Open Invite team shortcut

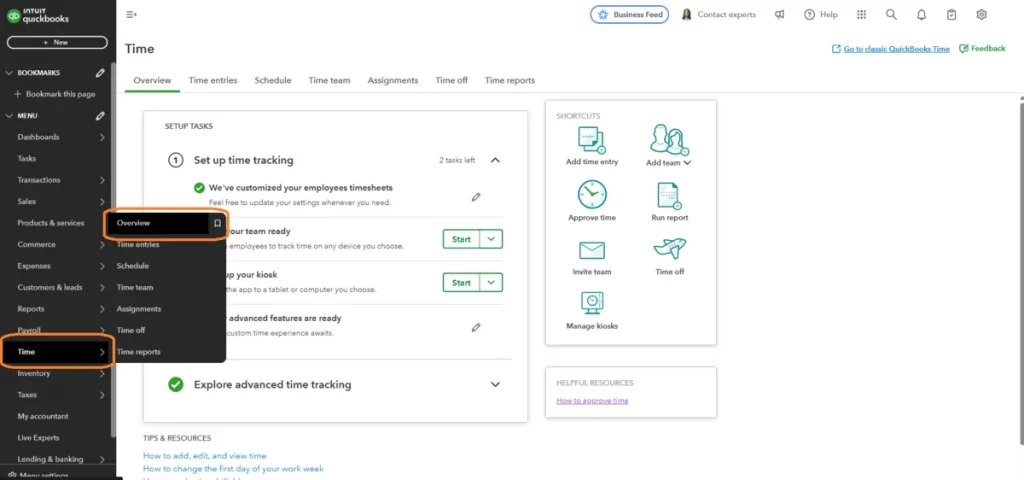pos(592,258)
